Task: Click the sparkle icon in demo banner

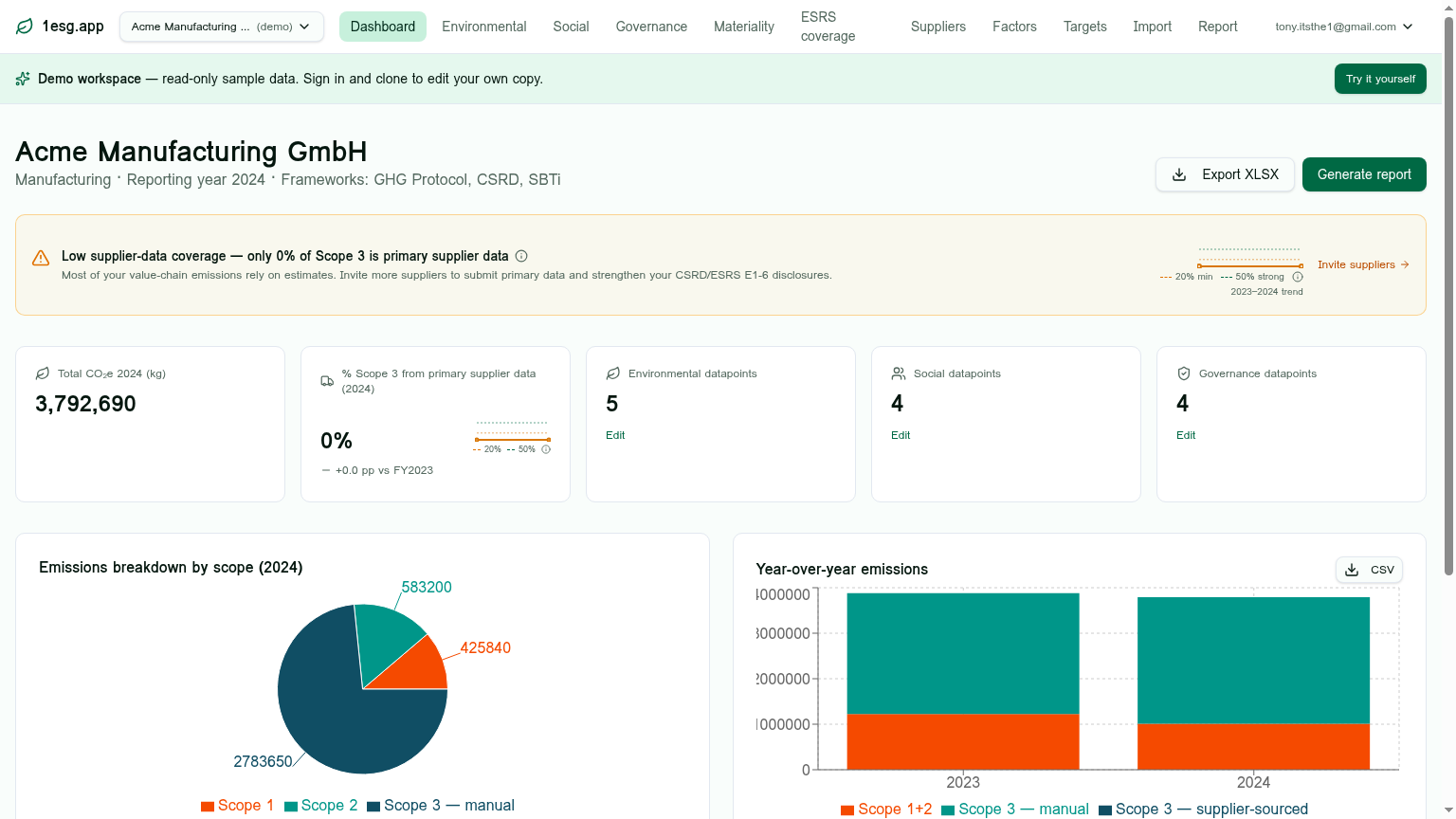Action: [23, 79]
